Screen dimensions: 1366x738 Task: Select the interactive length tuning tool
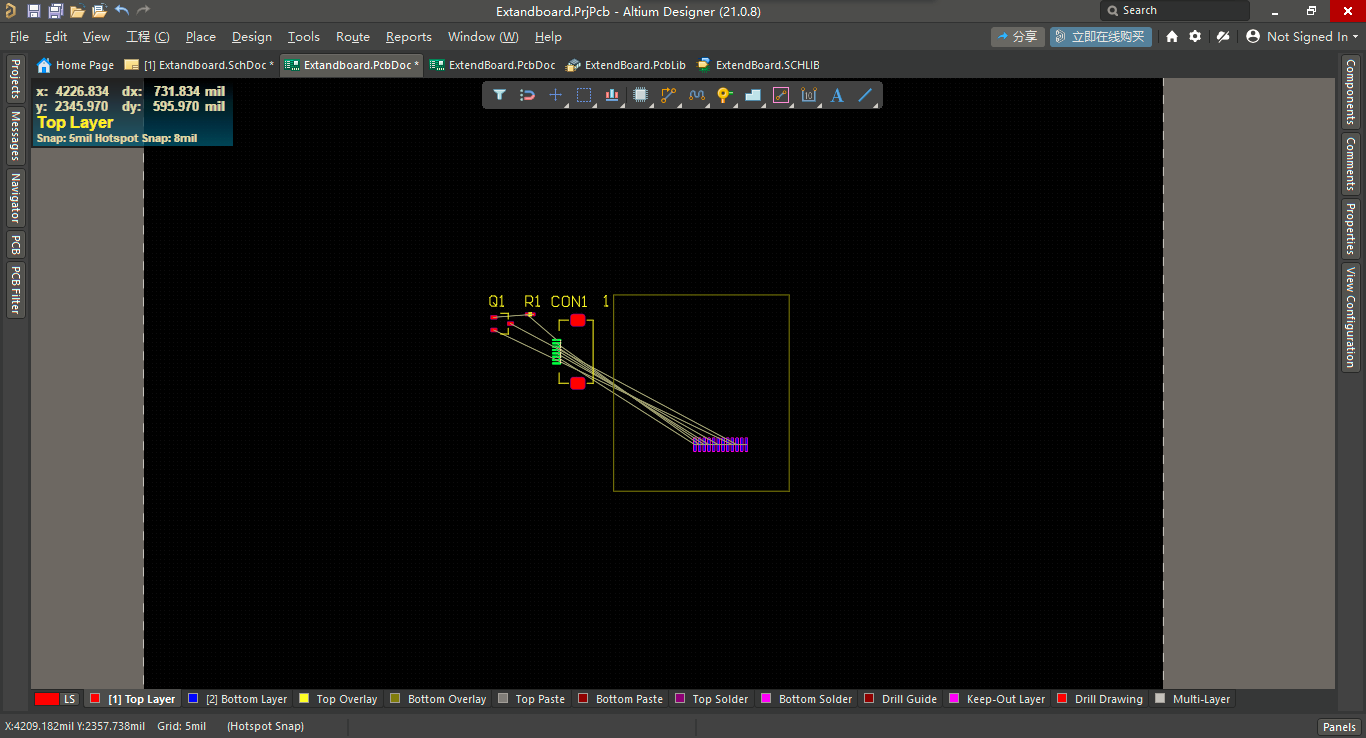point(697,95)
